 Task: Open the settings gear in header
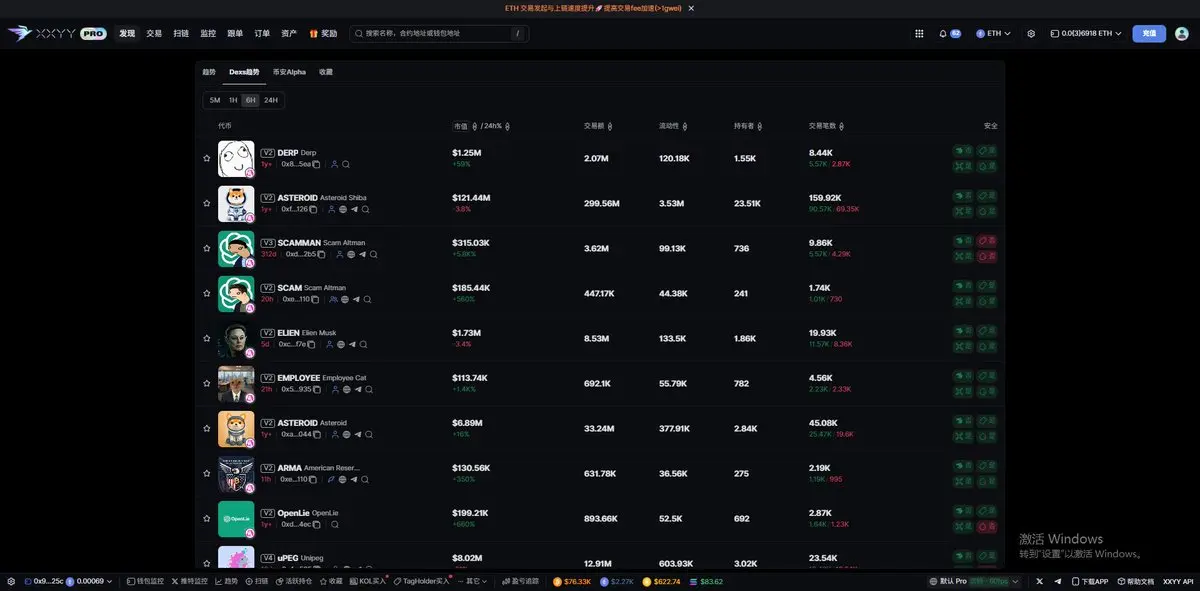pos(1031,33)
